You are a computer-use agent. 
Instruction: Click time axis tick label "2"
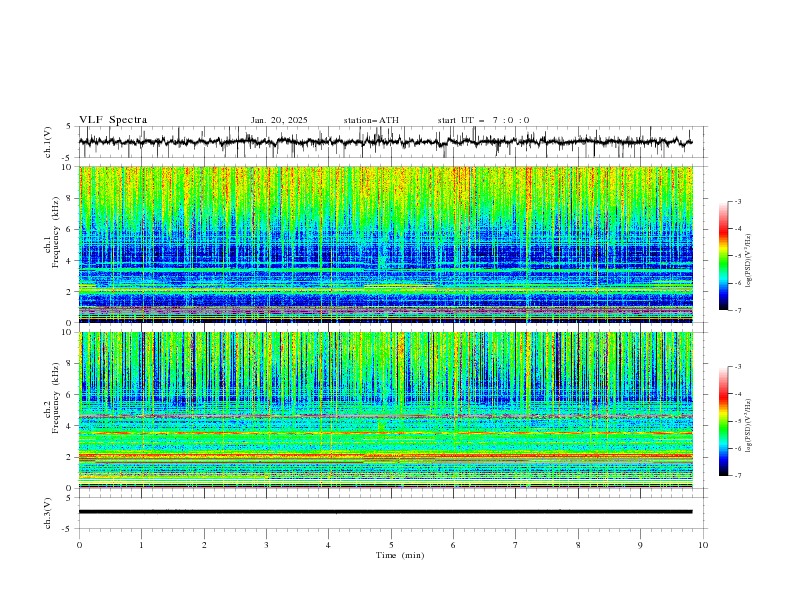click(x=204, y=545)
